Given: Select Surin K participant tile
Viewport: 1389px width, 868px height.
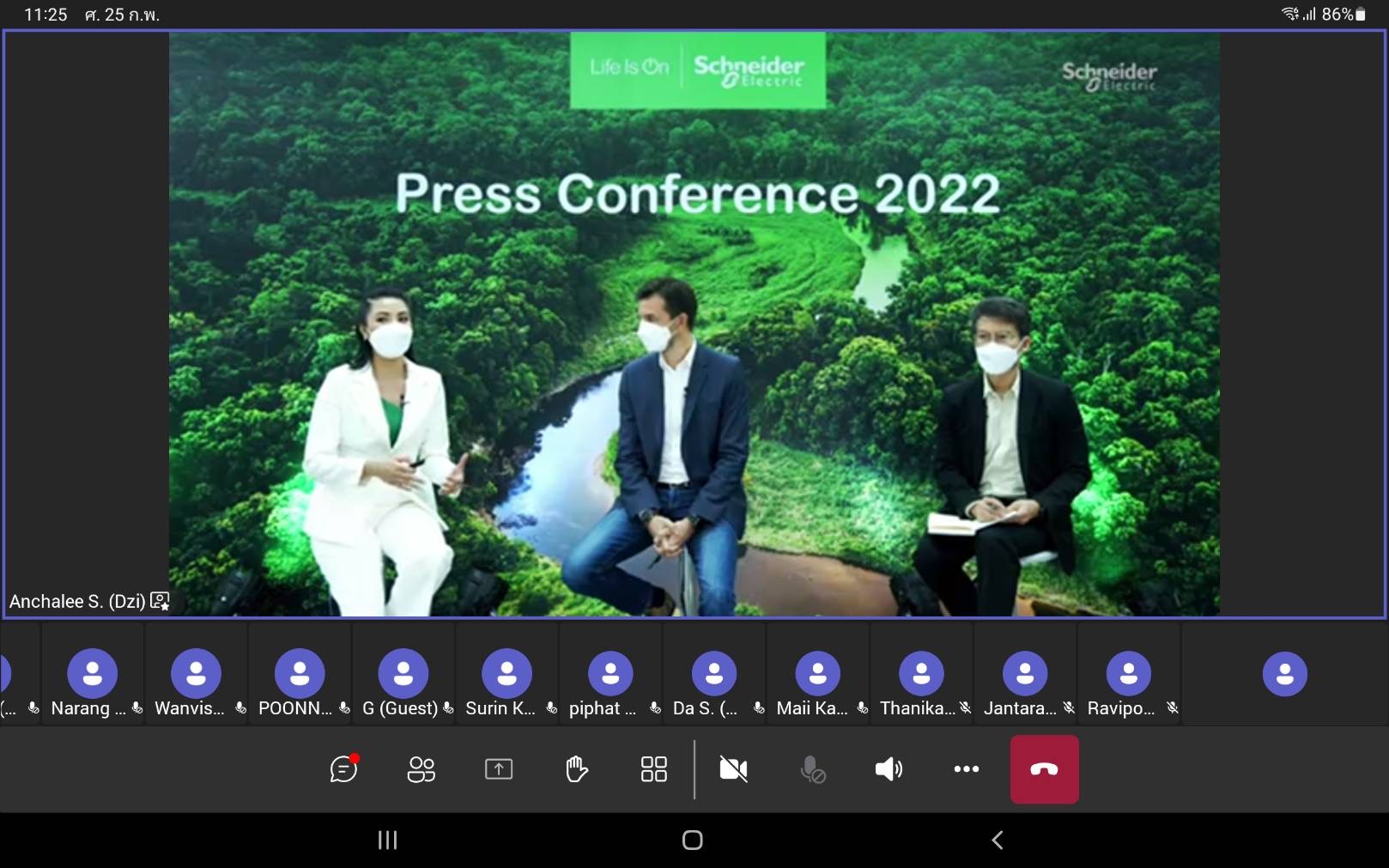Looking at the screenshot, I should 507,675.
